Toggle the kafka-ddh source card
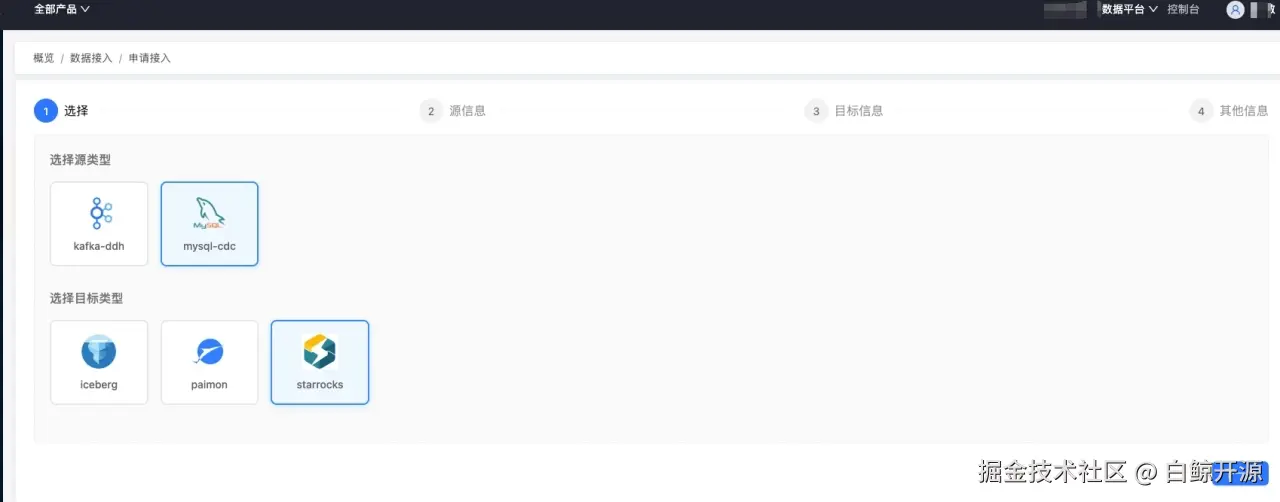Screen dimensions: 1280x502 pos(99,224)
